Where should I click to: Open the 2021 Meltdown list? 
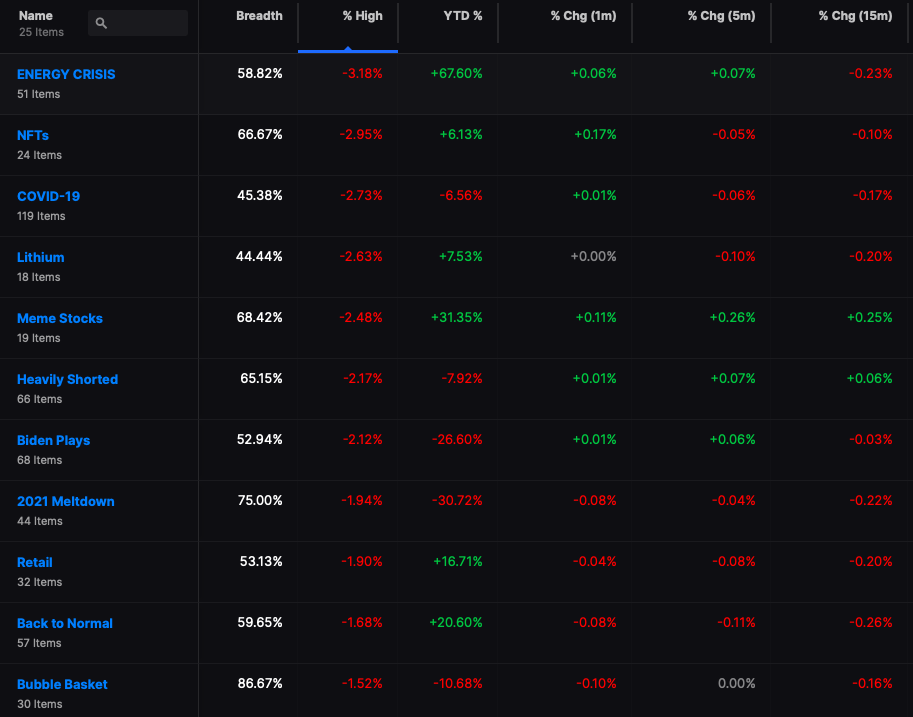pyautogui.click(x=65, y=501)
